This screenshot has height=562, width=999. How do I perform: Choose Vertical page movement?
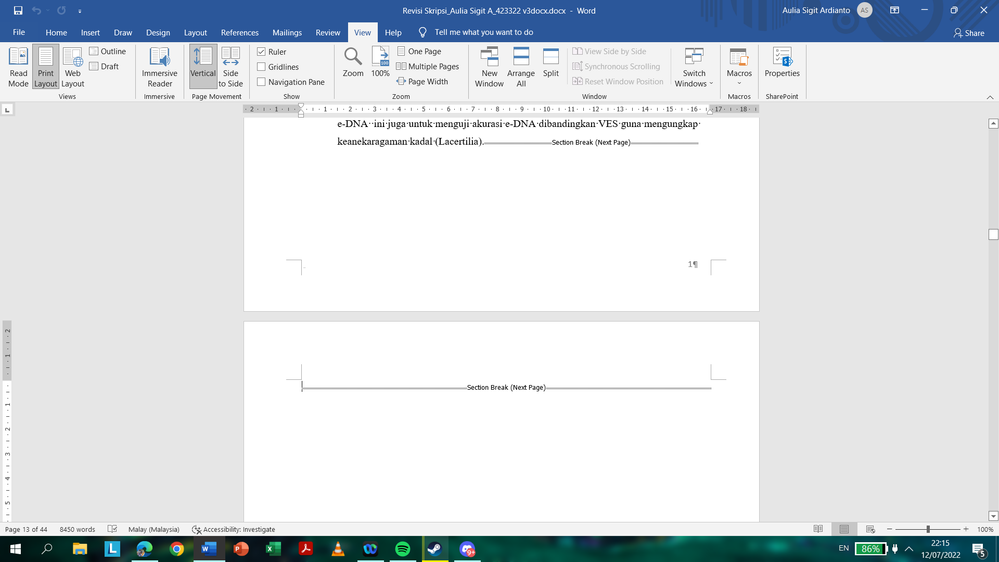click(203, 67)
